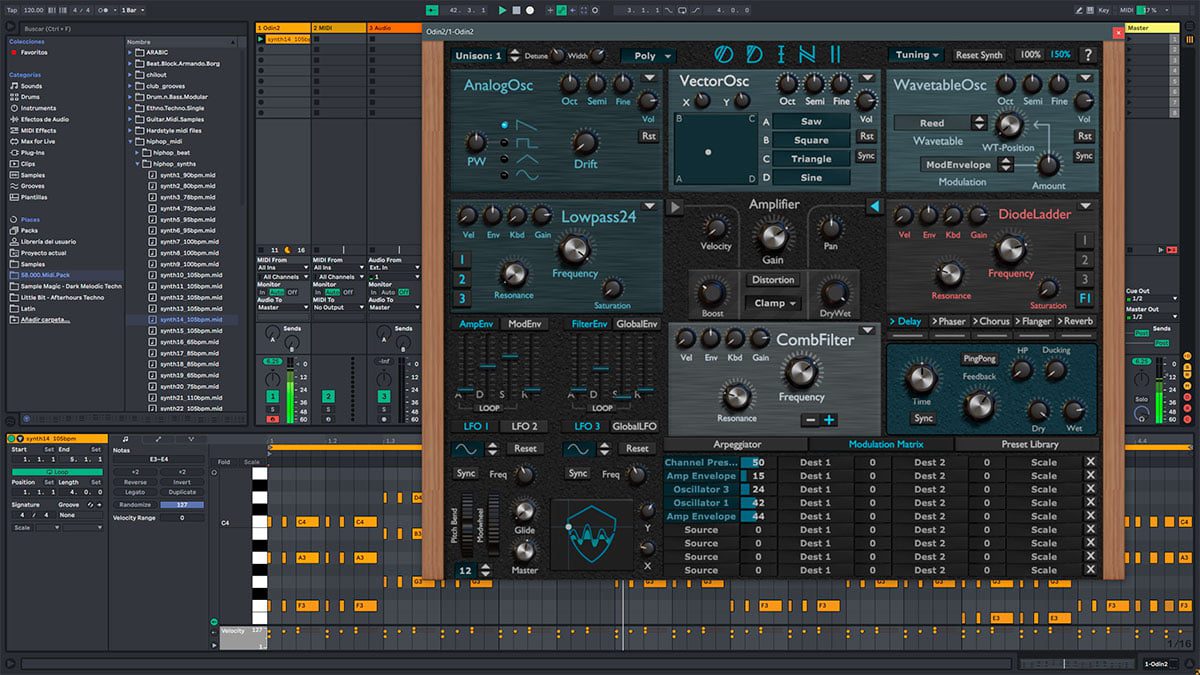Stop playback with the transport Stop button

[516, 10]
